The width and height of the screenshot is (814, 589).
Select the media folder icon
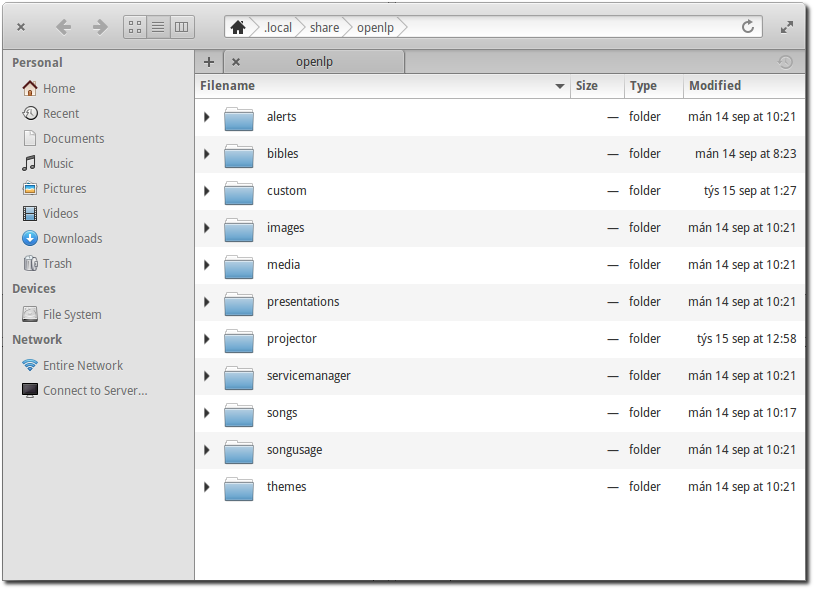[x=239, y=266]
